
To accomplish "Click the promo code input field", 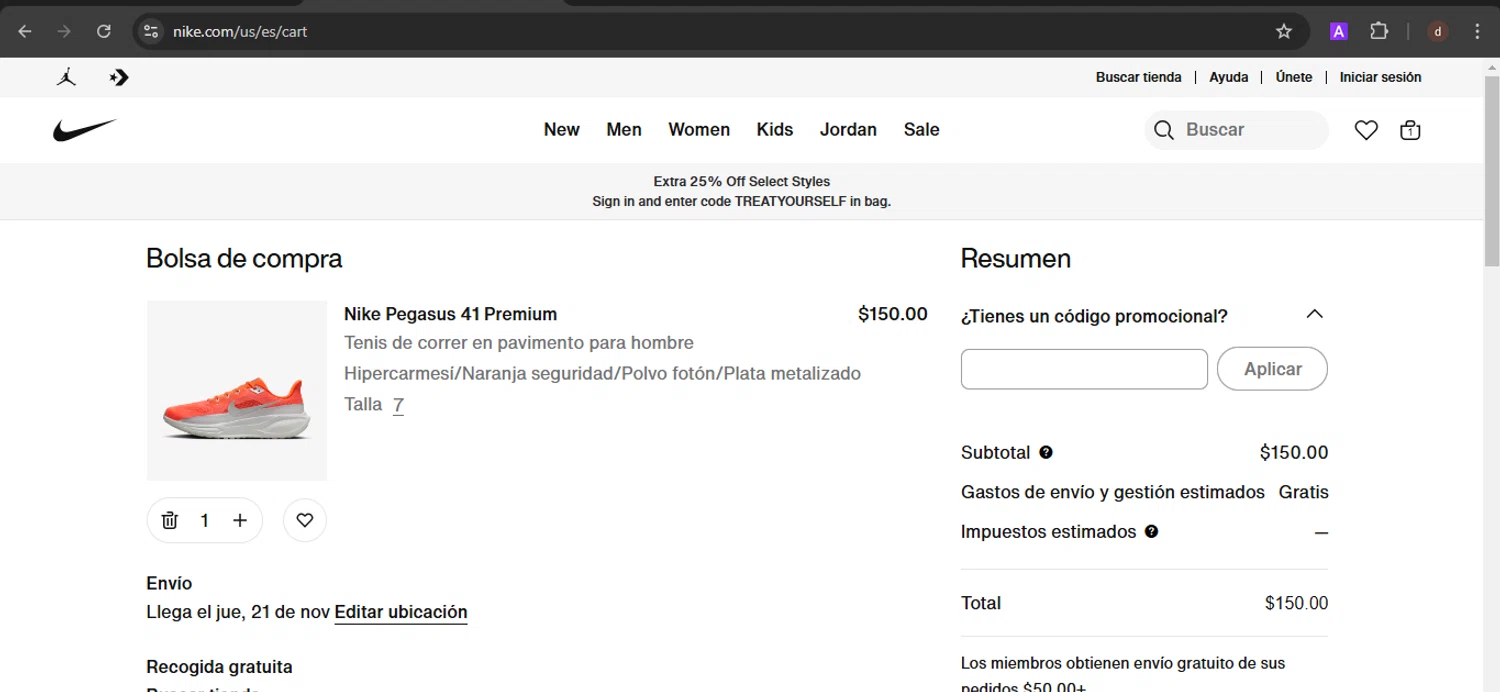I will point(1084,369).
